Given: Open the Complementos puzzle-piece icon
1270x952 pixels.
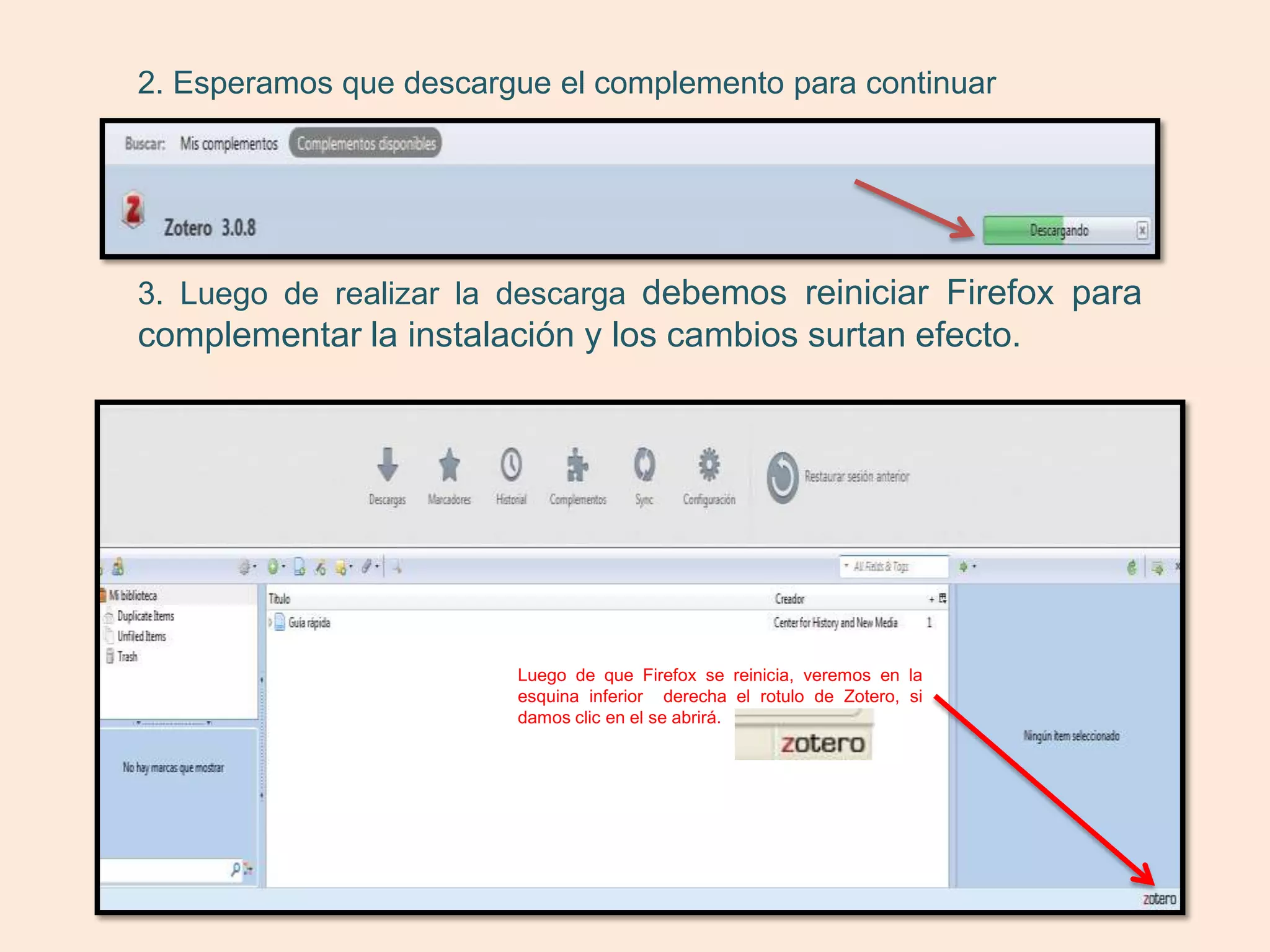Looking at the screenshot, I should (x=577, y=465).
